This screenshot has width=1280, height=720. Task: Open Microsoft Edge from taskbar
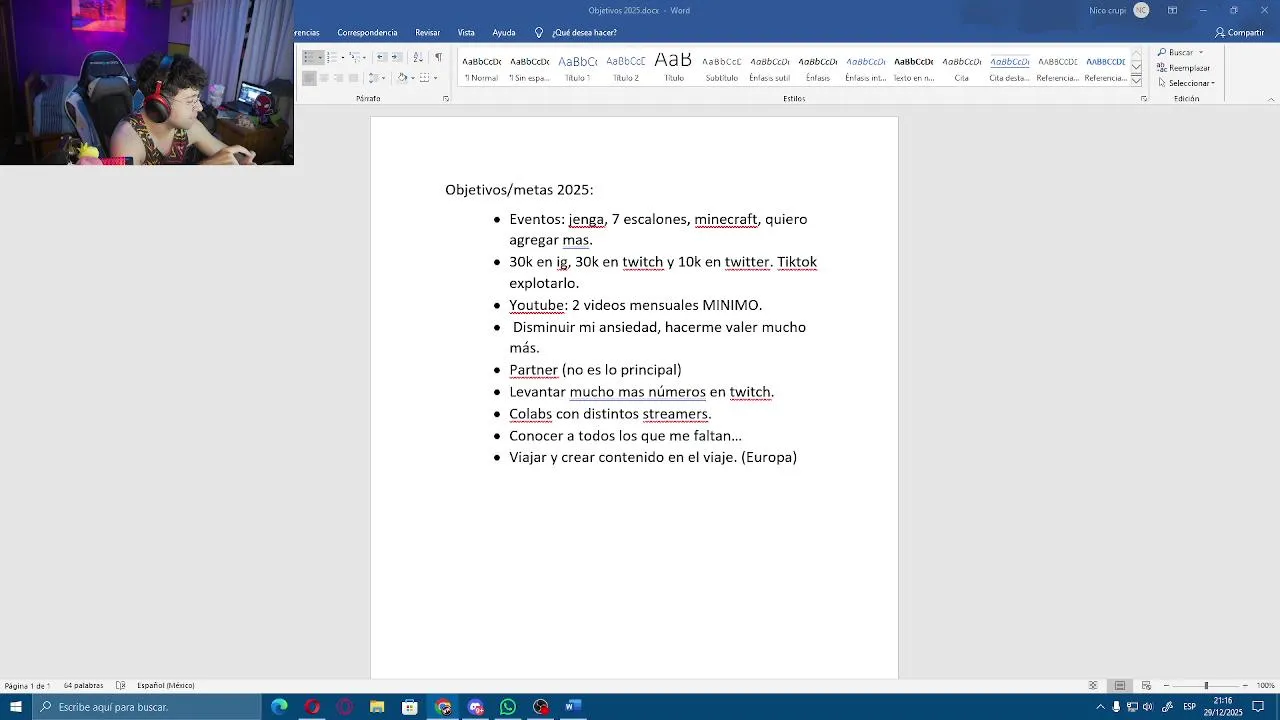click(279, 707)
